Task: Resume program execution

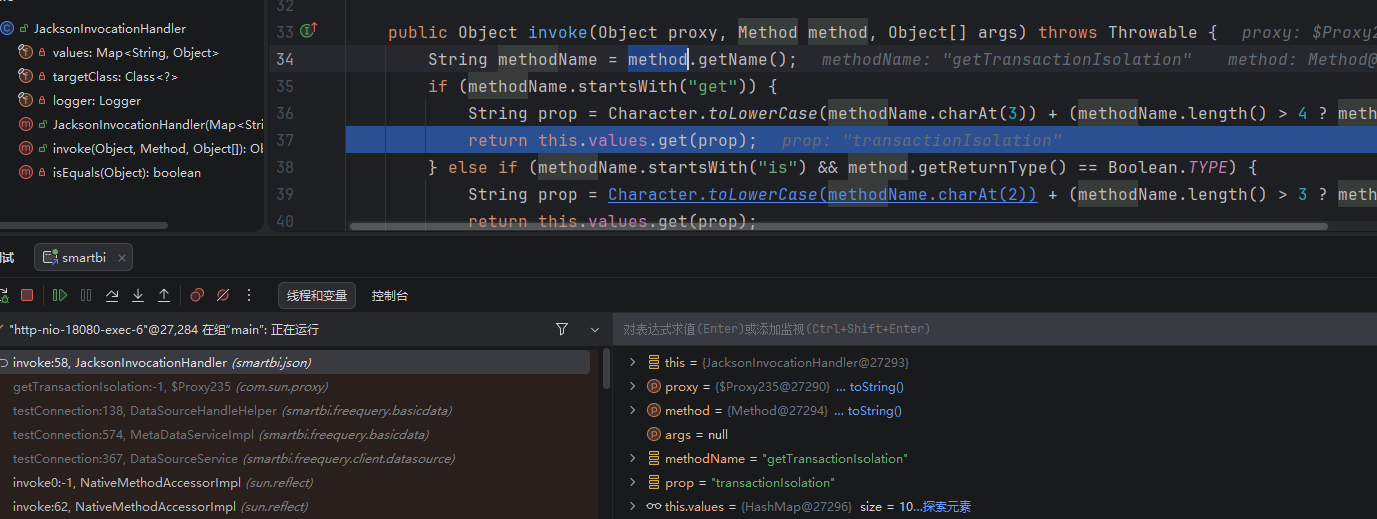Action: (x=60, y=295)
